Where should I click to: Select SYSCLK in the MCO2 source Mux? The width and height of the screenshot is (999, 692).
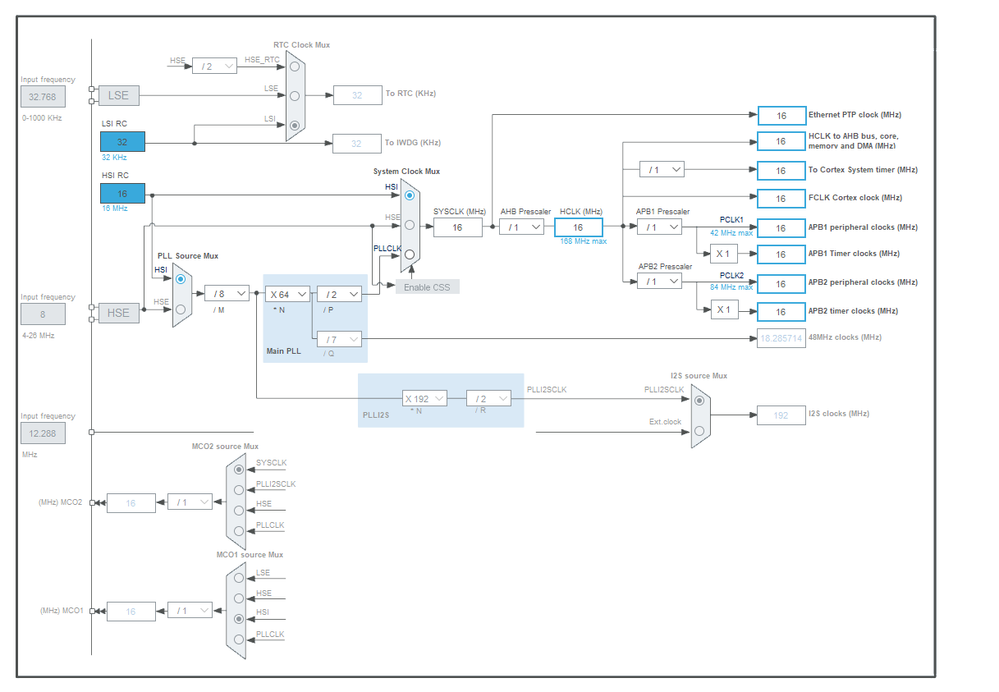[x=239, y=470]
